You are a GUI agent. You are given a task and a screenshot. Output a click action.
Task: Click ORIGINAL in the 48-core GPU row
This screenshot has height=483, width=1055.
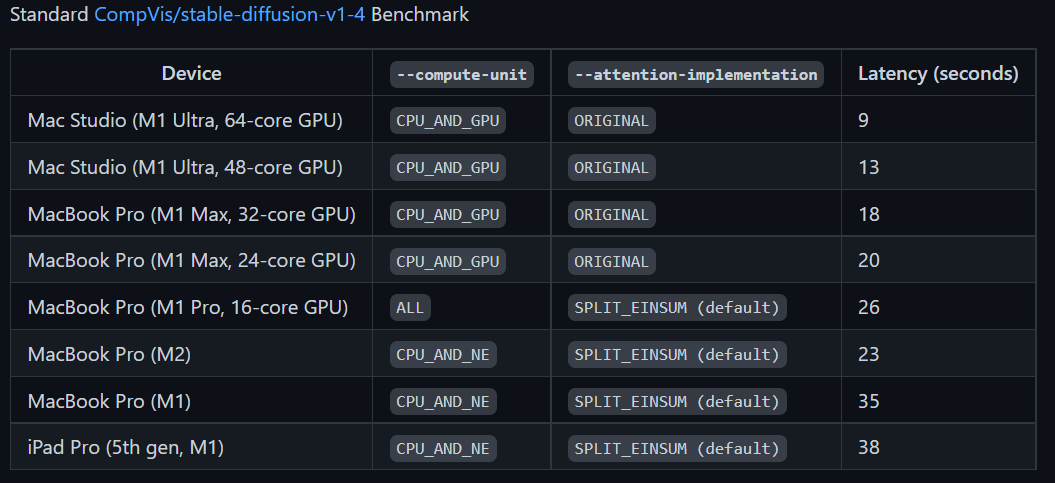click(612, 168)
